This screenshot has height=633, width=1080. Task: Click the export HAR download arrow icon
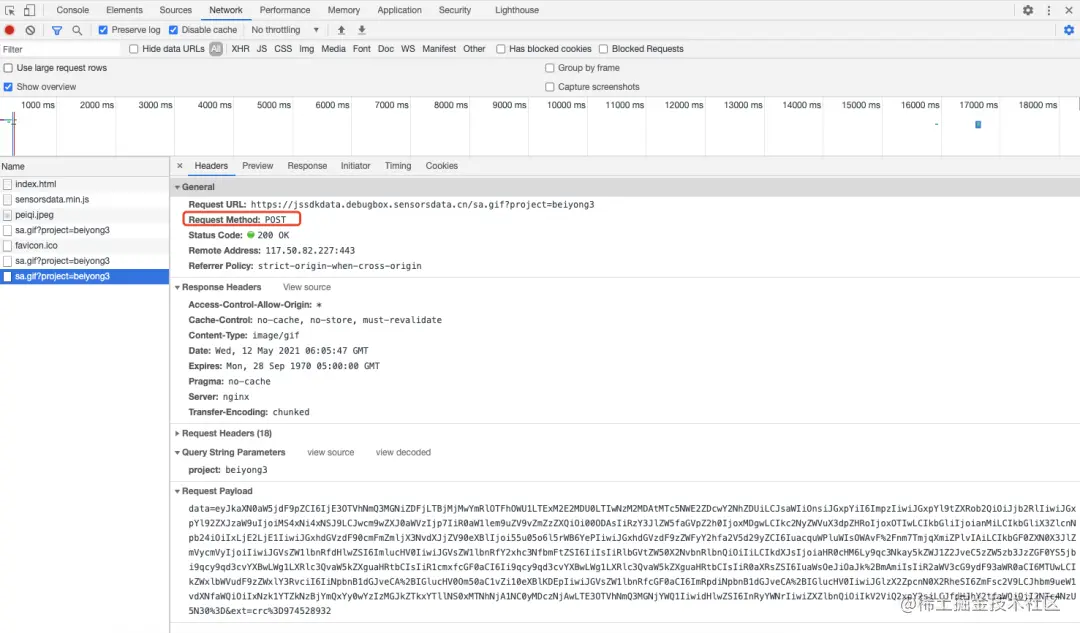click(x=362, y=30)
